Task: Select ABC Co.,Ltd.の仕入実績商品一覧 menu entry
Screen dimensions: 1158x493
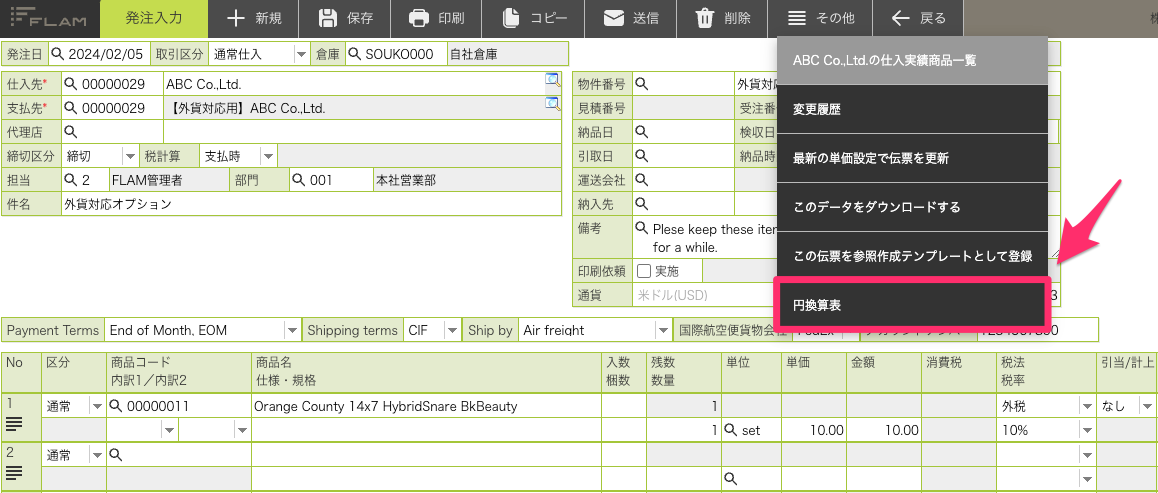Action: point(913,61)
